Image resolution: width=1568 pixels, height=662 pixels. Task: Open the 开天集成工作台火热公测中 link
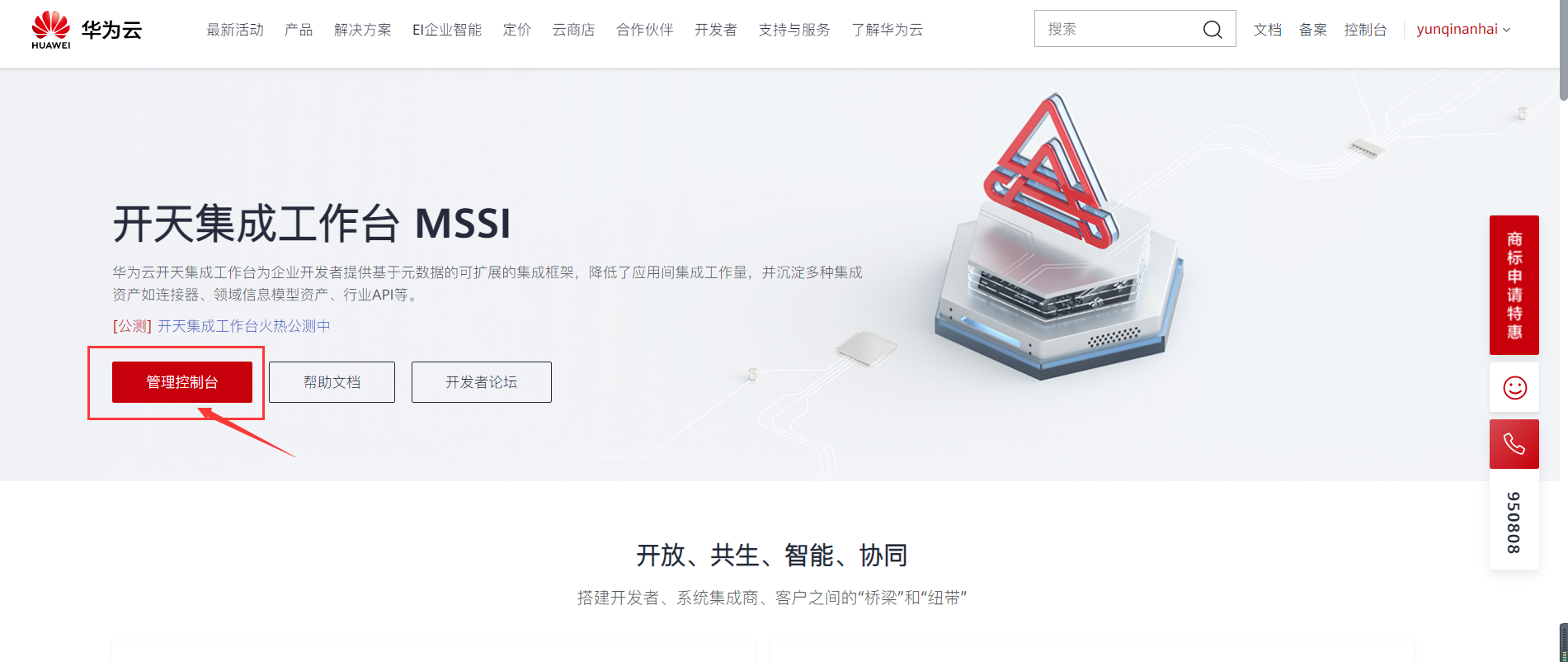click(x=244, y=326)
